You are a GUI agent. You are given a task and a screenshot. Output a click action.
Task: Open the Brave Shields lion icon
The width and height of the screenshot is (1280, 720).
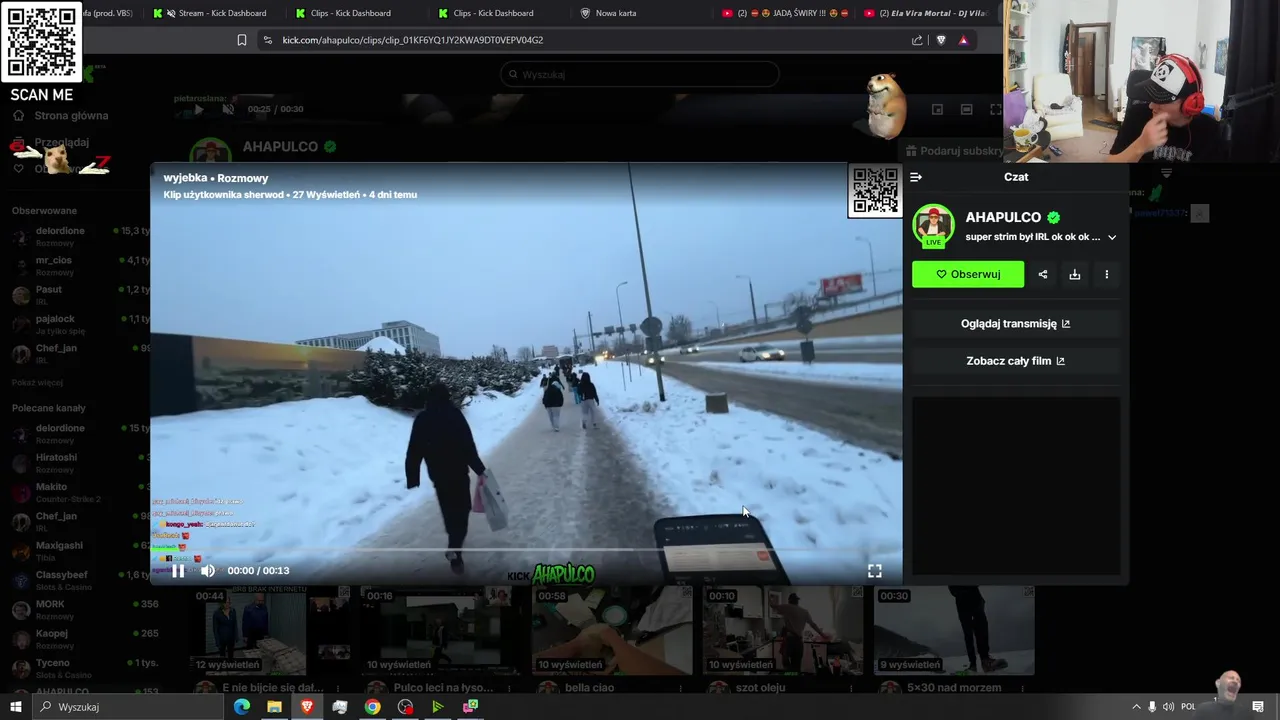pyautogui.click(x=941, y=40)
